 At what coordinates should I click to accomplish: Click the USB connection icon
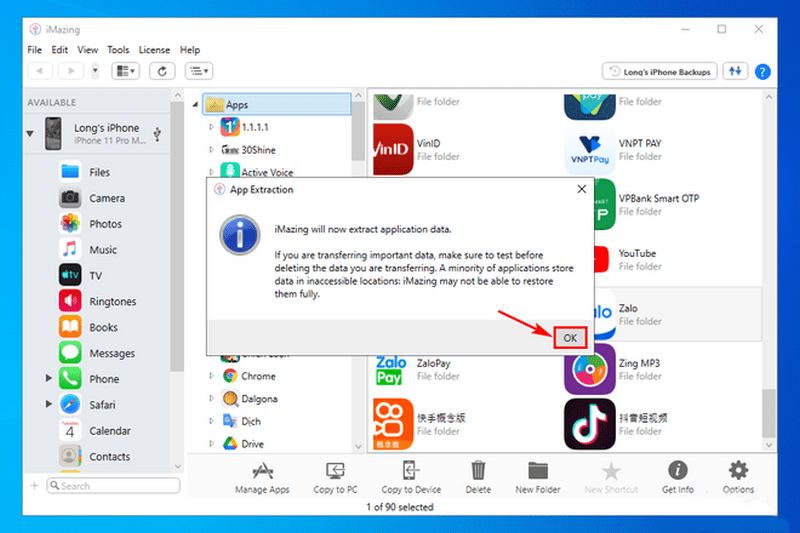tap(158, 134)
